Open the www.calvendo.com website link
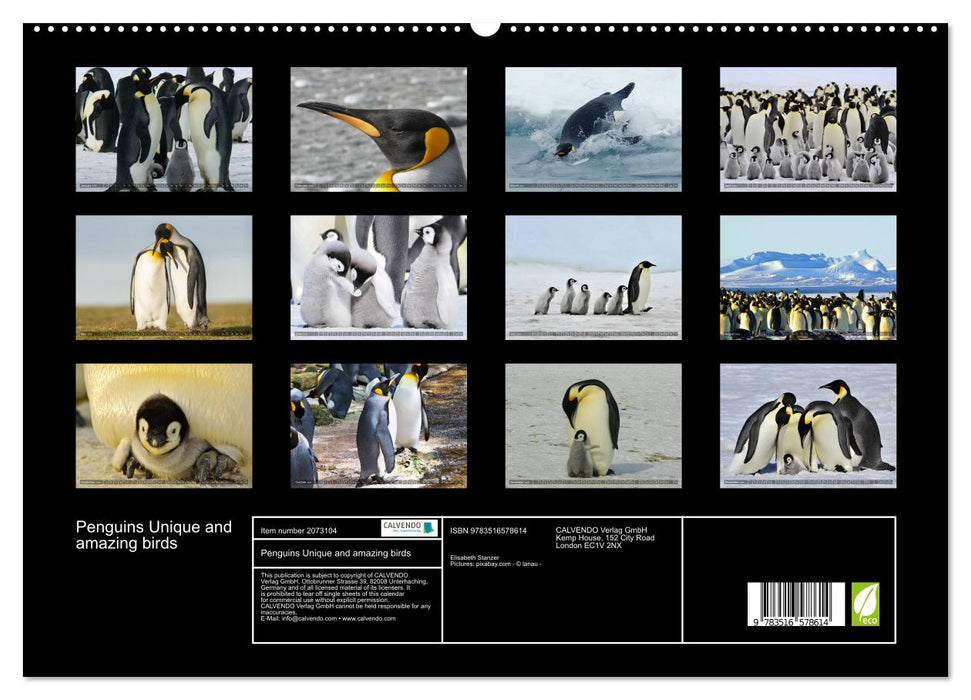 pyautogui.click(x=370, y=619)
